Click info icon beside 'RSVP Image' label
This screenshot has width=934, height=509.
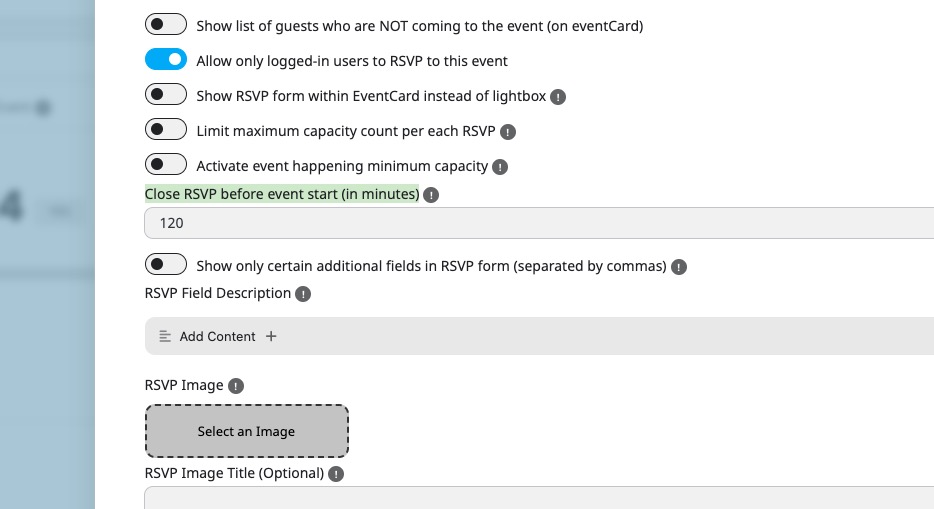236,386
